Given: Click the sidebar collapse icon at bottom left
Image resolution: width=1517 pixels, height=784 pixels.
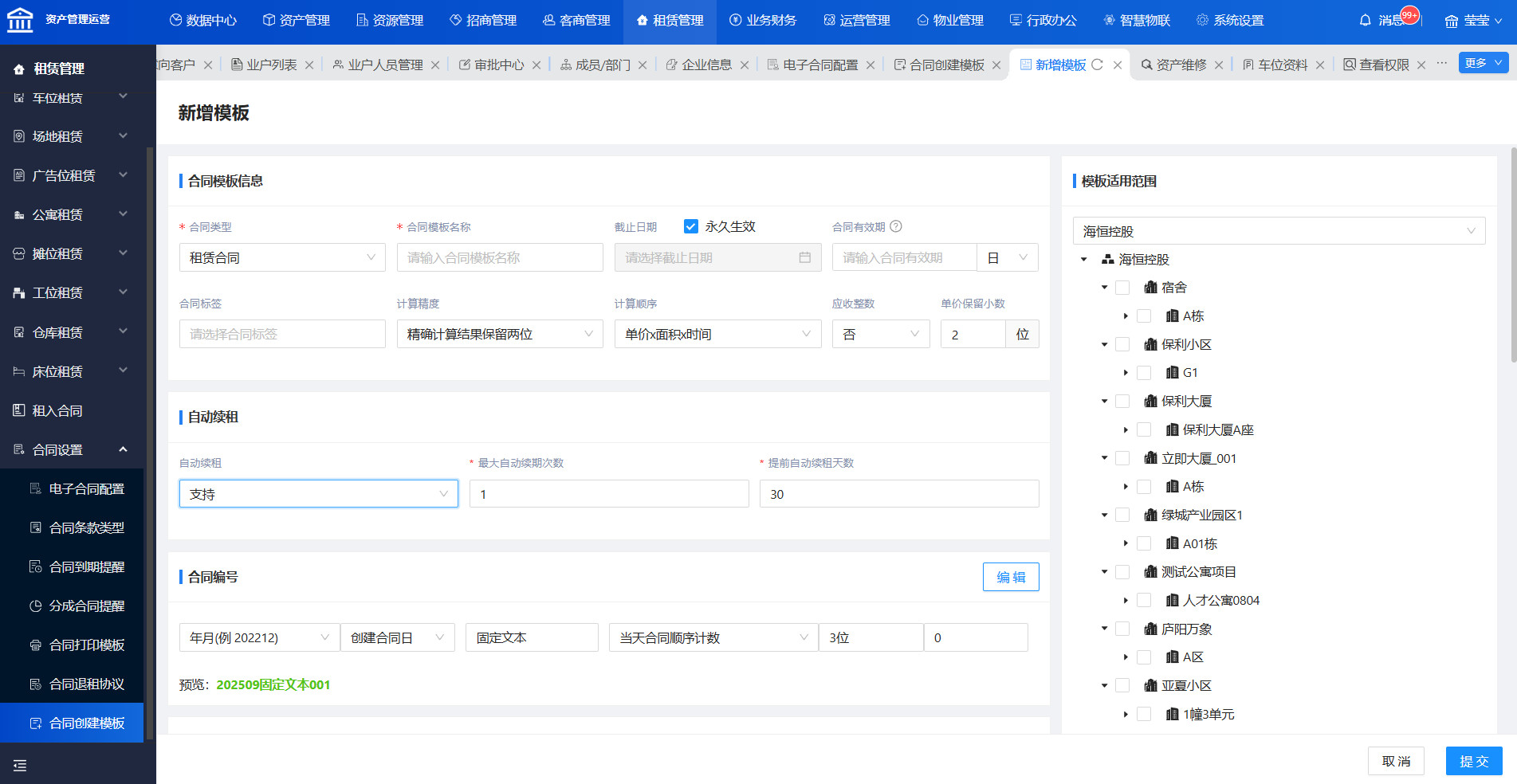Looking at the screenshot, I should 20,766.
